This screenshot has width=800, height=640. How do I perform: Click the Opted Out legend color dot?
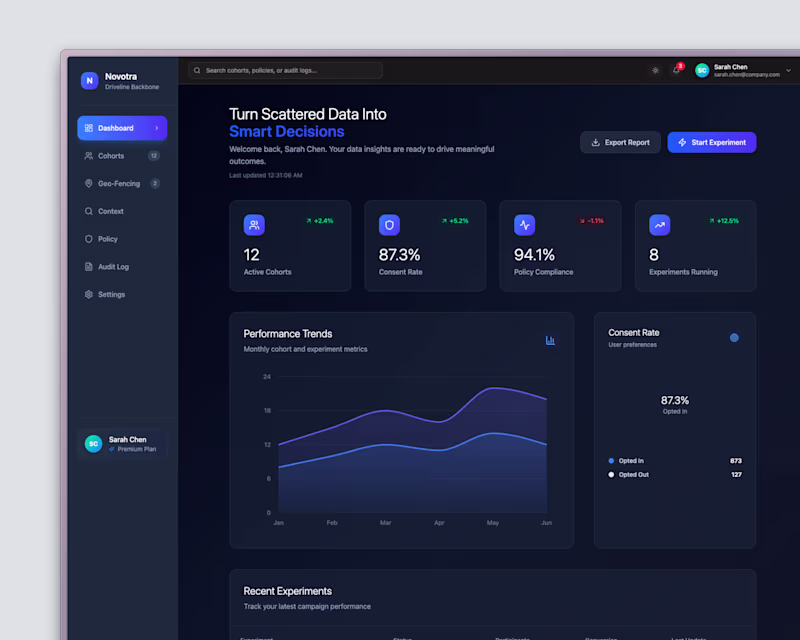click(x=611, y=475)
